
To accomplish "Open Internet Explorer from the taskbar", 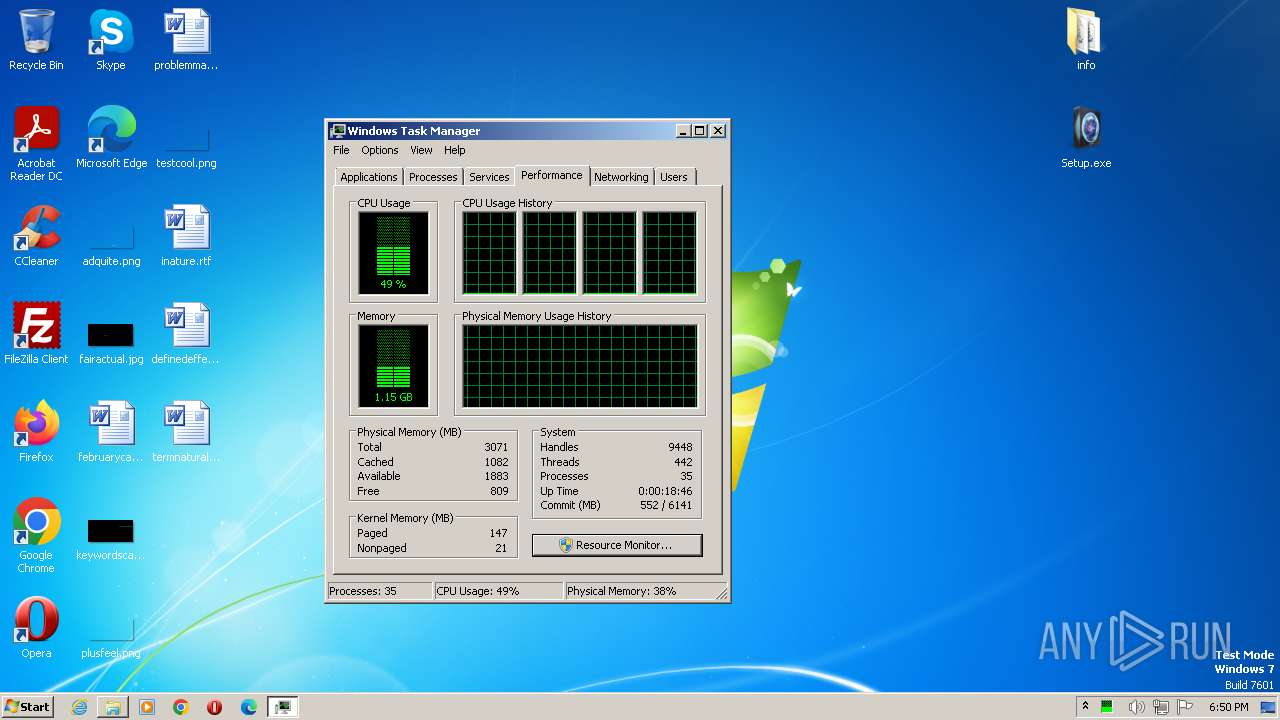I will 79,707.
